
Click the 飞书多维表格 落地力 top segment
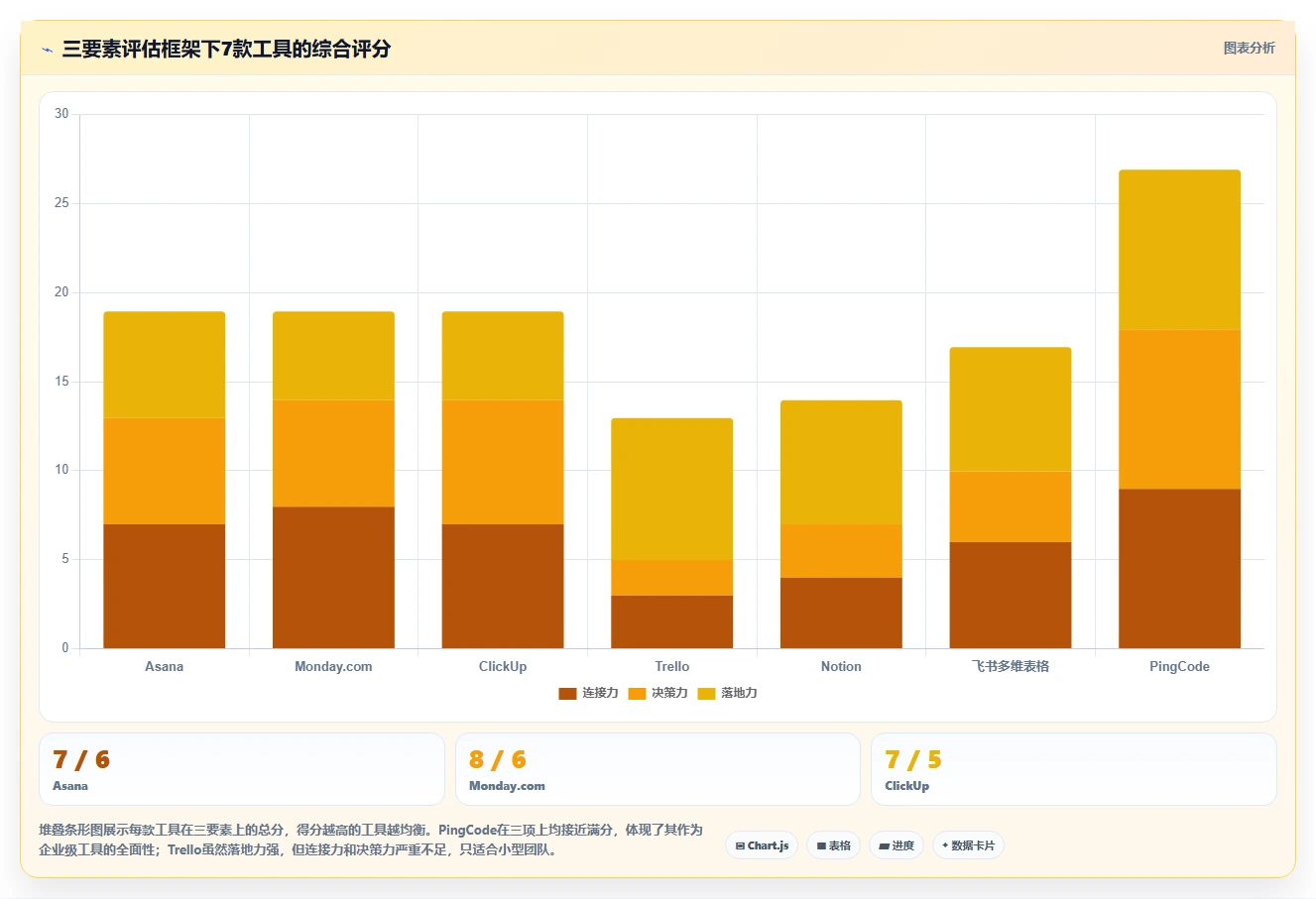[x=1011, y=409]
